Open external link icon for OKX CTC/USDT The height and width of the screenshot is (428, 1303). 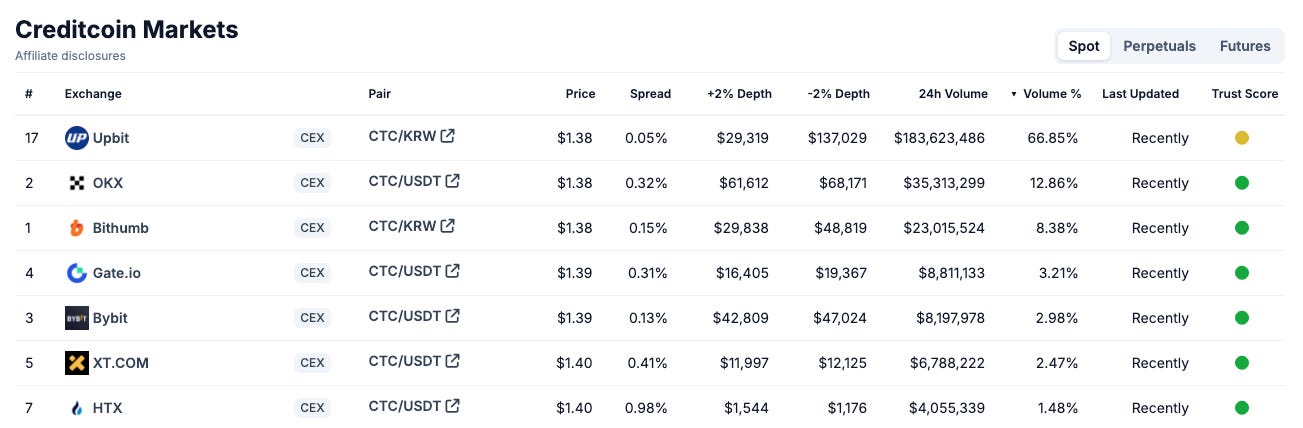click(453, 181)
